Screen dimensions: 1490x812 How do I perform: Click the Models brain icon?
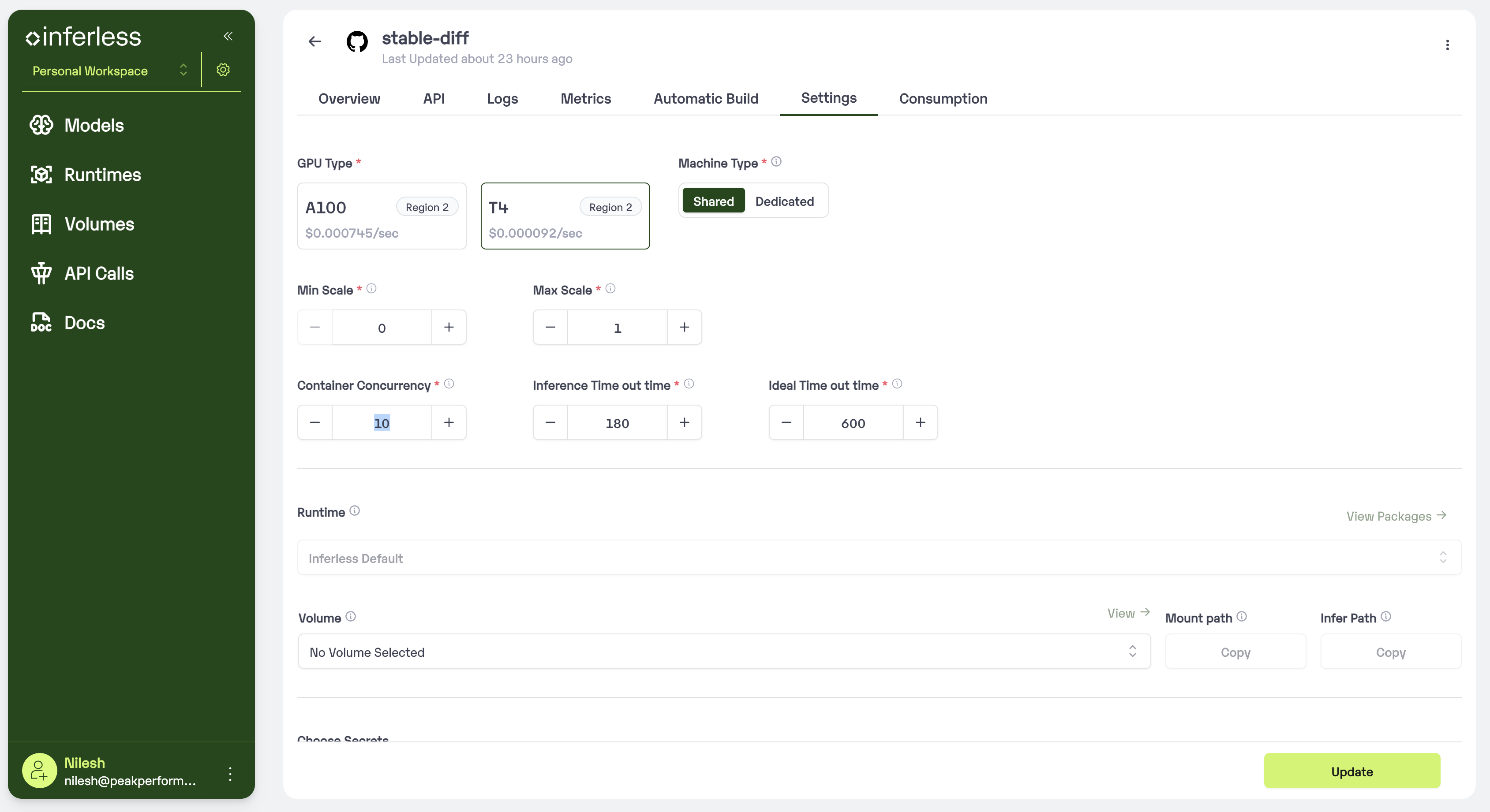pyautogui.click(x=41, y=125)
